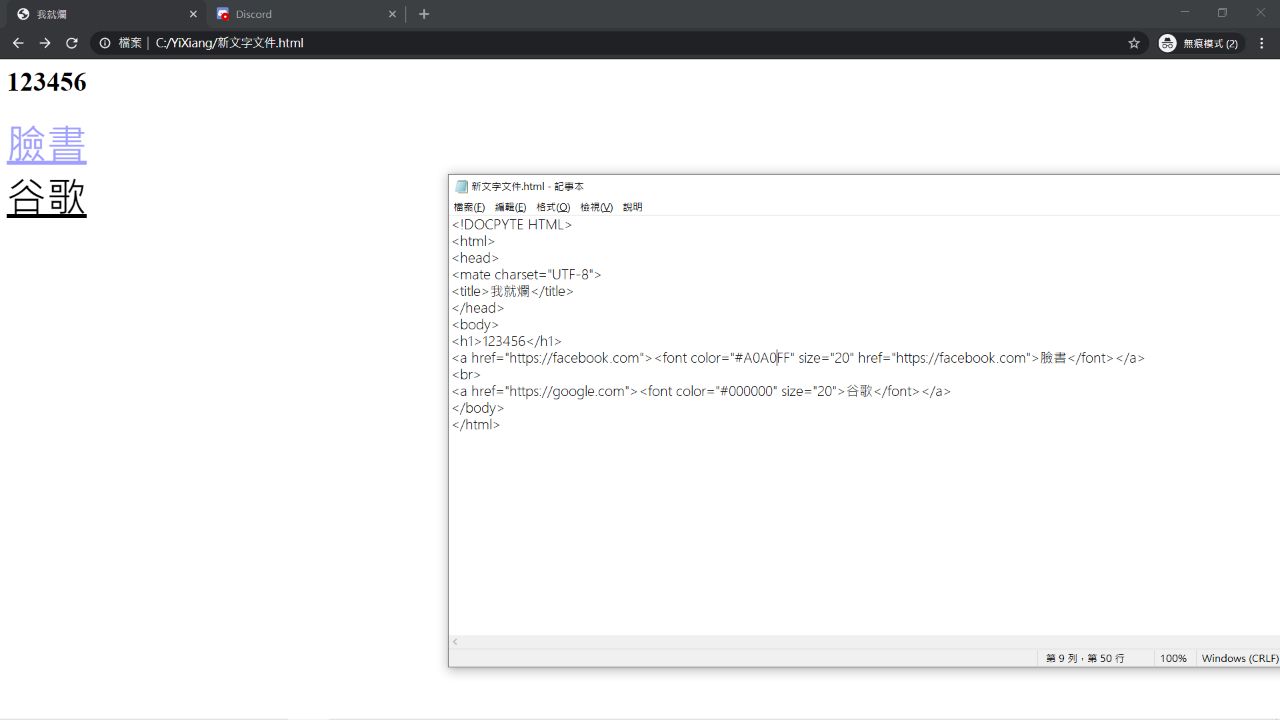The width and height of the screenshot is (1280, 720).
Task: Open the 編輯 (Edit) menu in Notepad
Action: (510, 207)
